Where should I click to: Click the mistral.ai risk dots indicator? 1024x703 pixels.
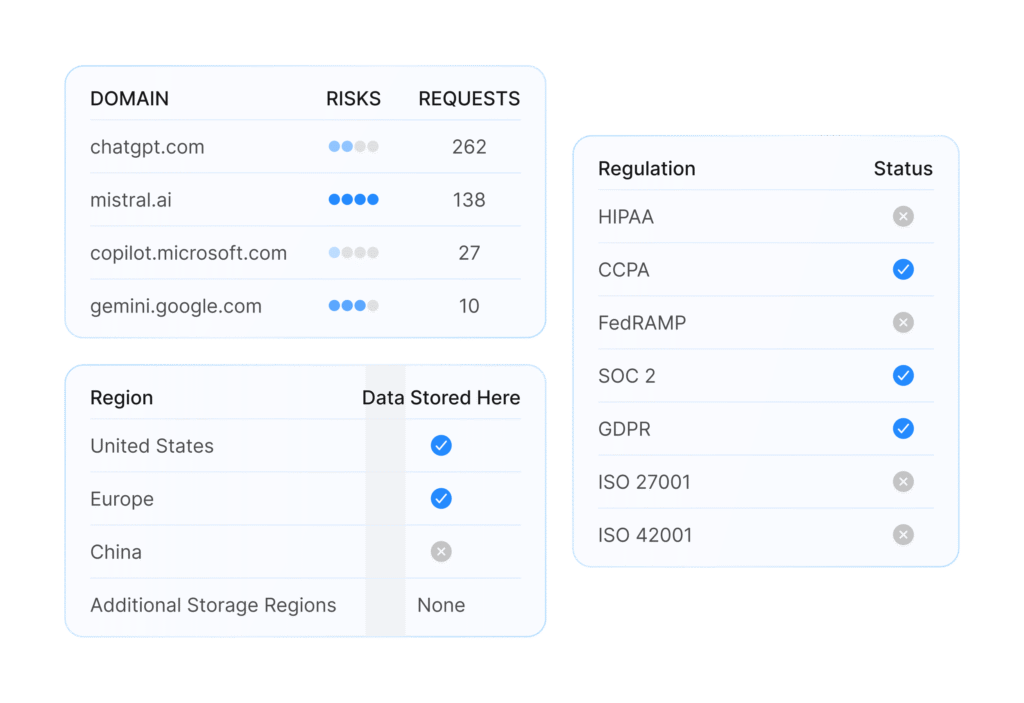pyautogui.click(x=353, y=200)
